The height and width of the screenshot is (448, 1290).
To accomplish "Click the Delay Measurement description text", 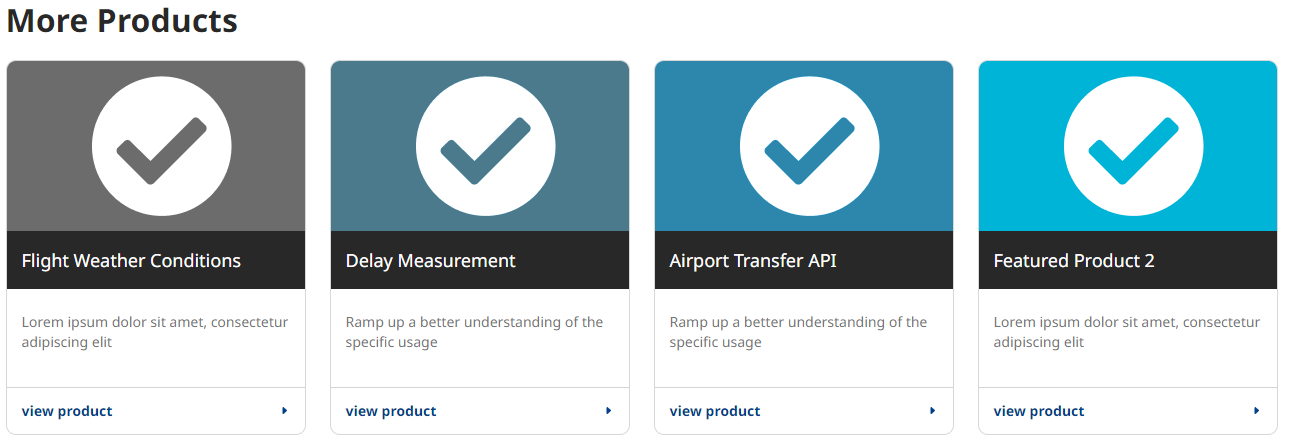I will (475, 332).
